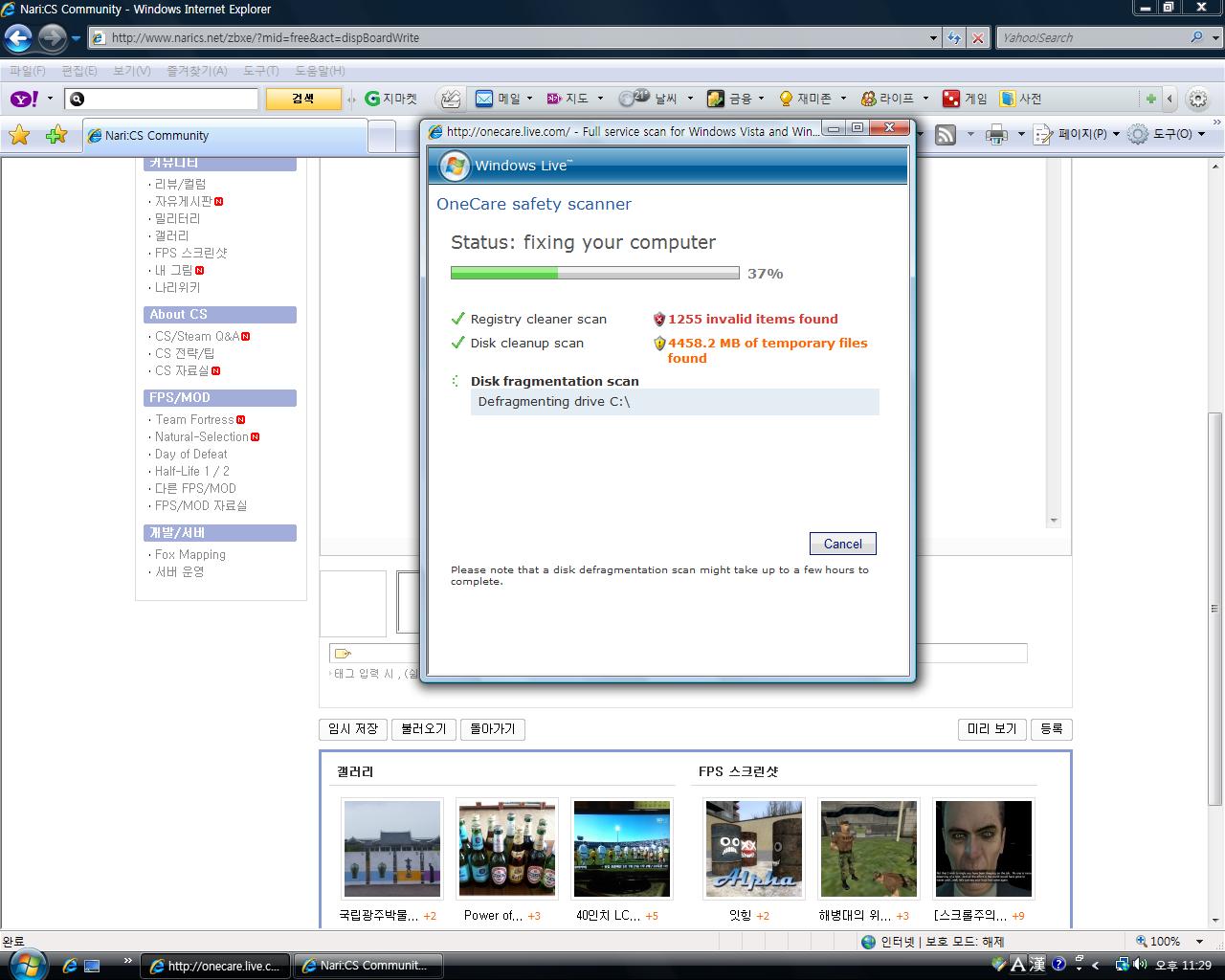Image resolution: width=1225 pixels, height=980 pixels.
Task: Expand the 메일 dropdown arrow
Action: (x=531, y=99)
